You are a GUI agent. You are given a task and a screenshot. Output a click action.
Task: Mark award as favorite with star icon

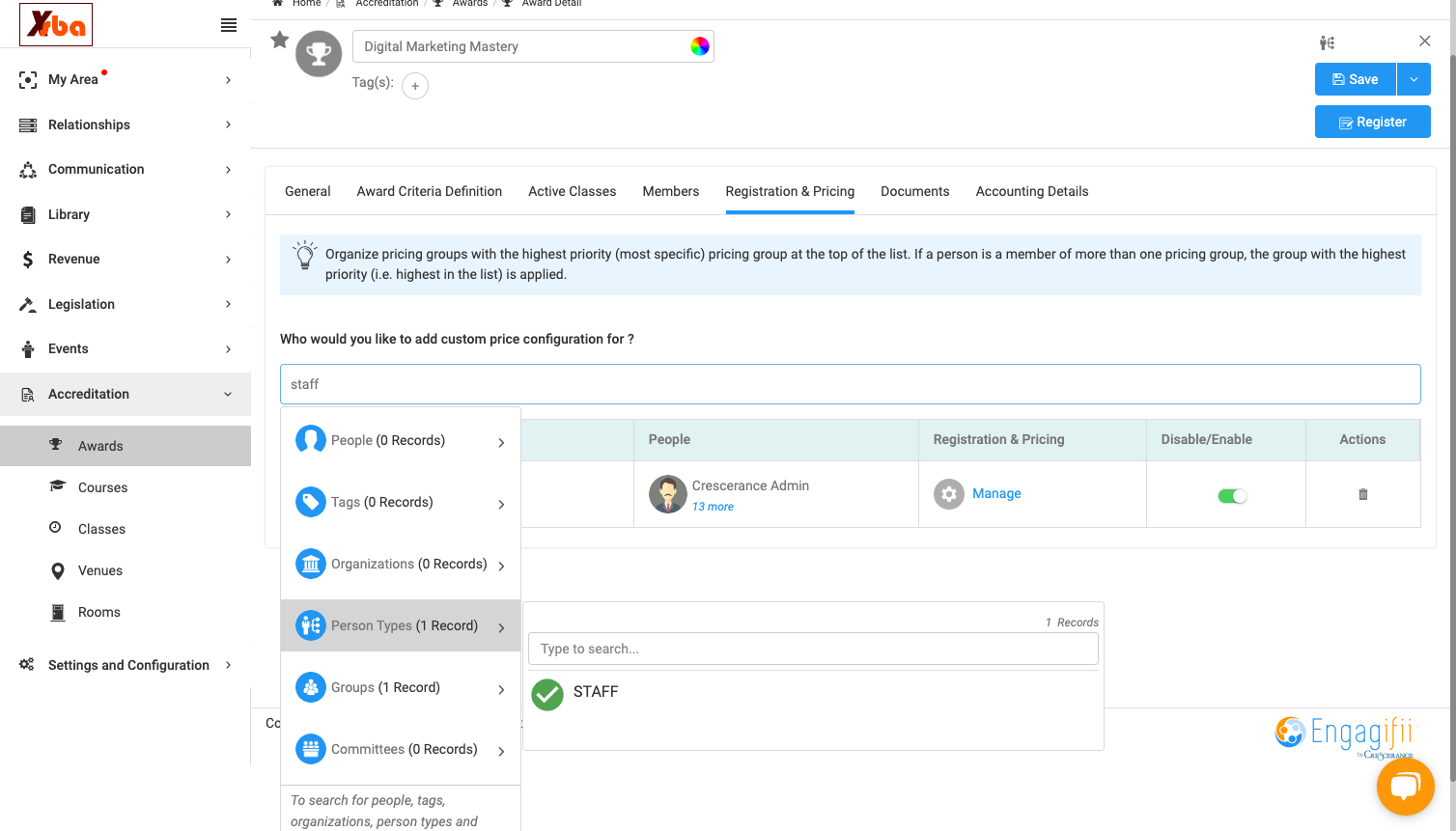[279, 40]
